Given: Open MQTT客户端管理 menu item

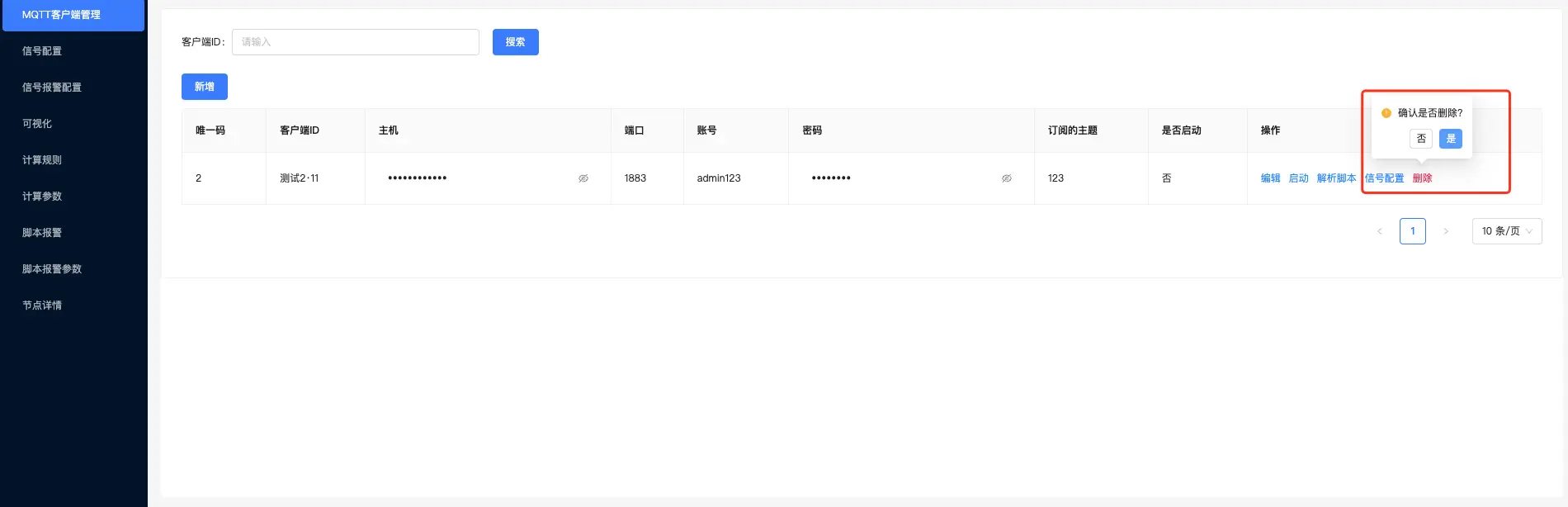Looking at the screenshot, I should [73, 15].
